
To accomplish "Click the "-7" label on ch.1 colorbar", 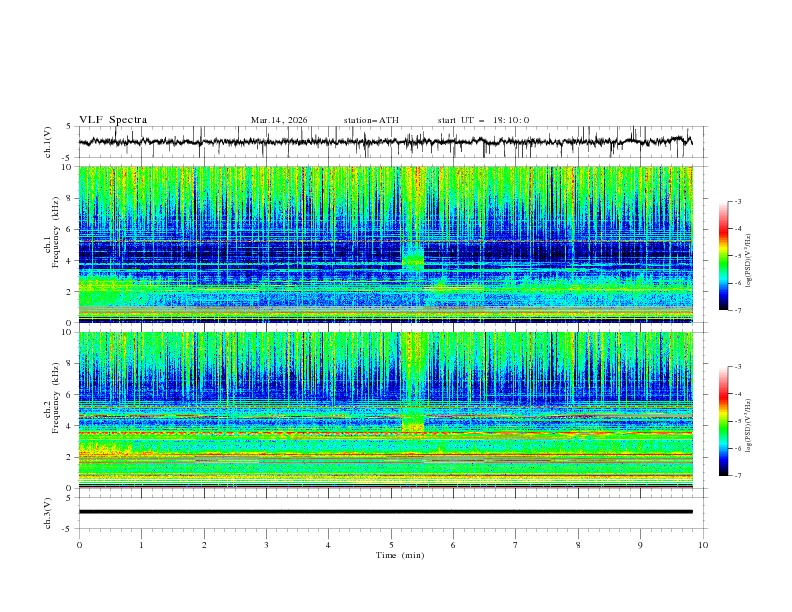I will [738, 311].
